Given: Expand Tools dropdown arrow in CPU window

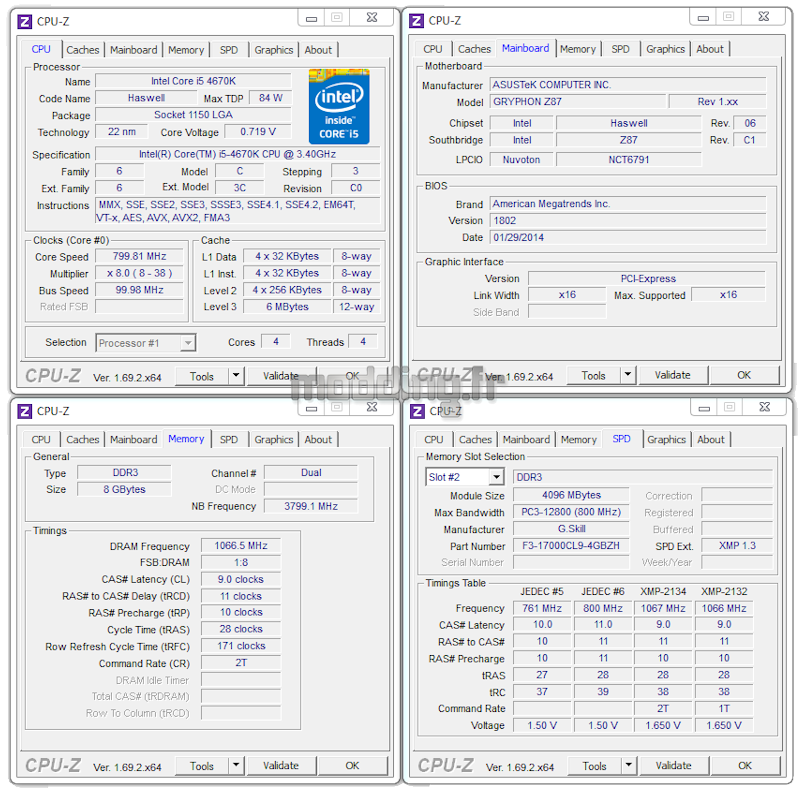Looking at the screenshot, I should [236, 376].
